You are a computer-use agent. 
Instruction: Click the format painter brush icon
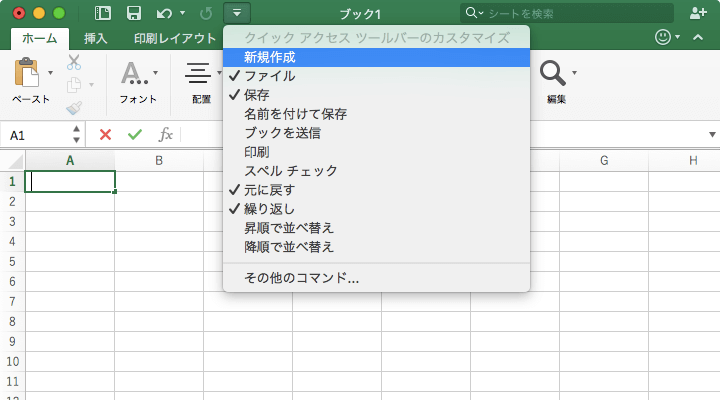coord(74,107)
